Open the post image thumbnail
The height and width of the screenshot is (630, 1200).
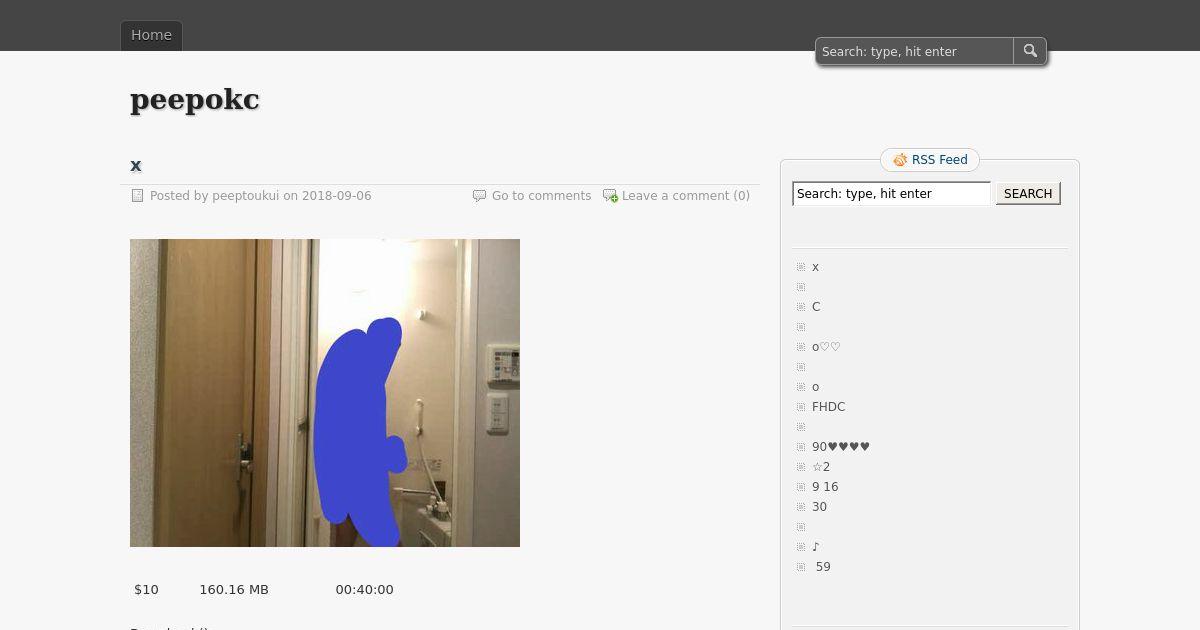coord(325,393)
